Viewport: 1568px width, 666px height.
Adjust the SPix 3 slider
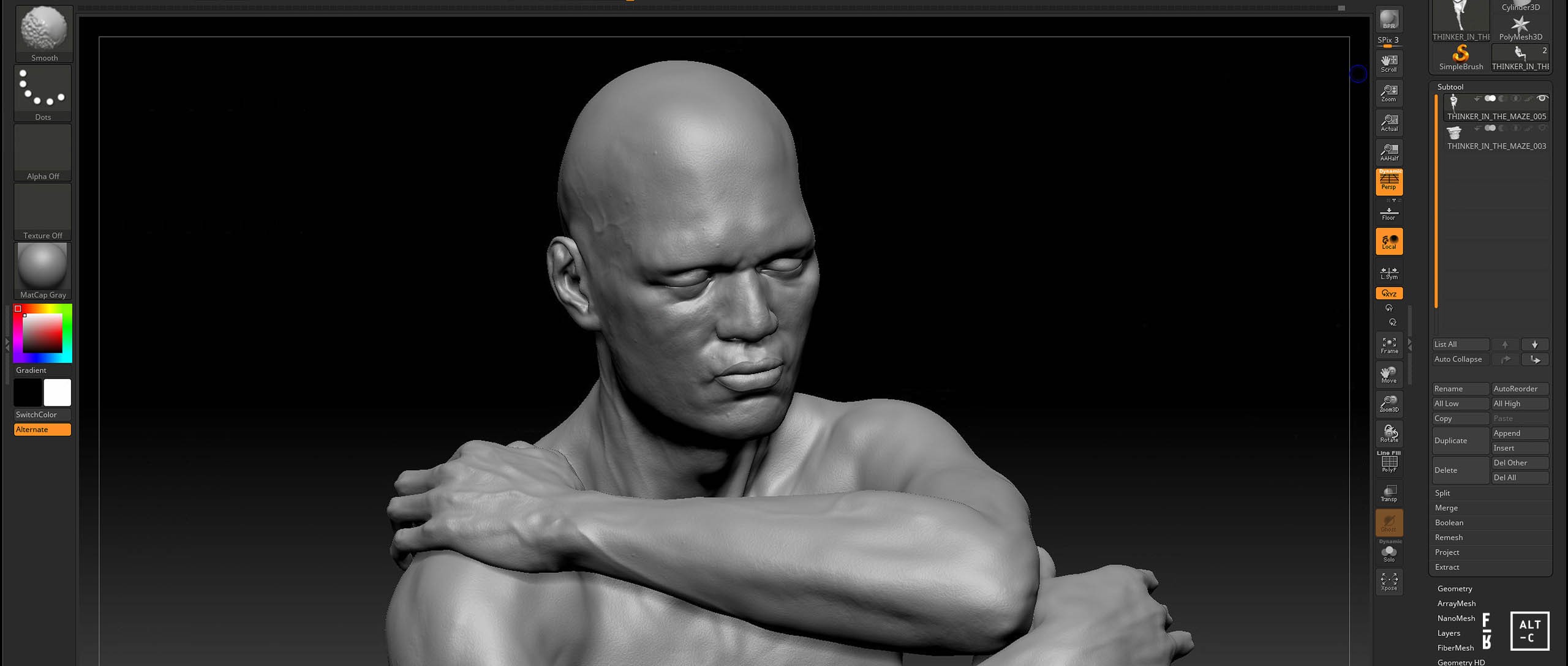coord(1389,42)
